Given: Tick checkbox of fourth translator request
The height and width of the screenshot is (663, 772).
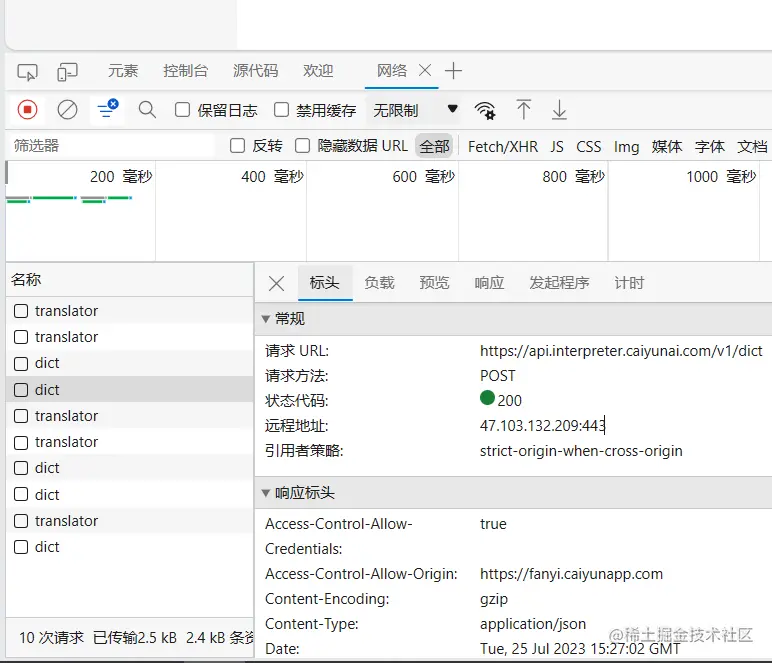Looking at the screenshot, I should (x=21, y=442).
